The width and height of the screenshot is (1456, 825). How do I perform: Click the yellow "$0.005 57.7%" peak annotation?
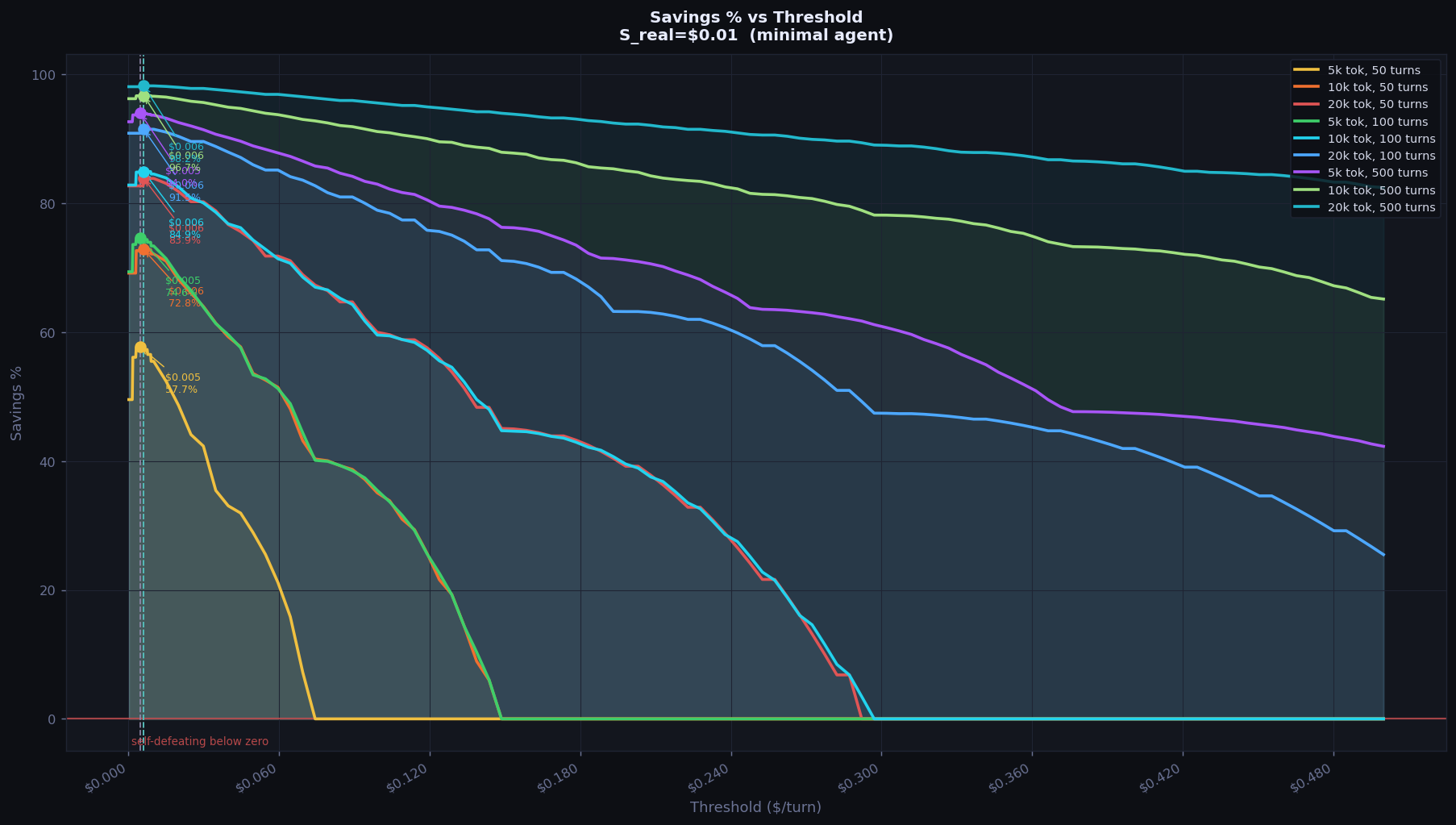[x=182, y=384]
